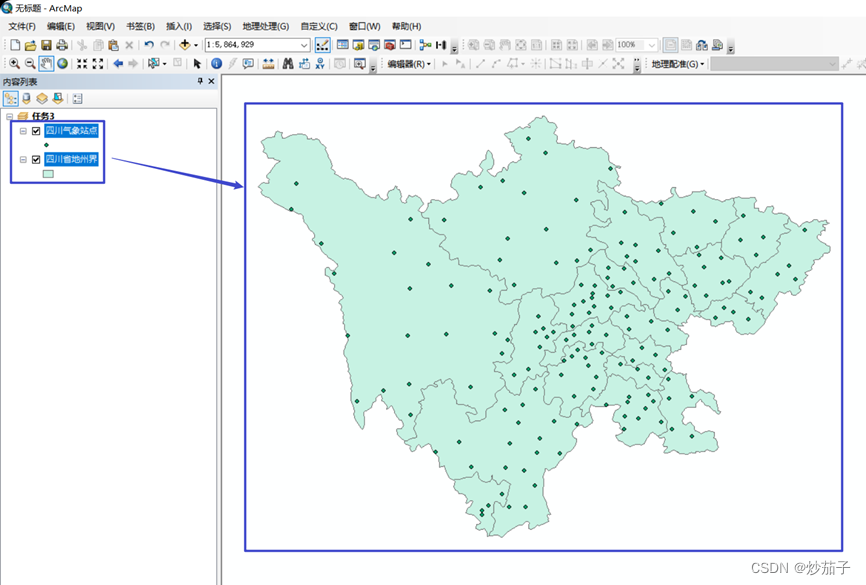Paste with the clipboard icon
Screen dimensions: 866x585
point(114,45)
